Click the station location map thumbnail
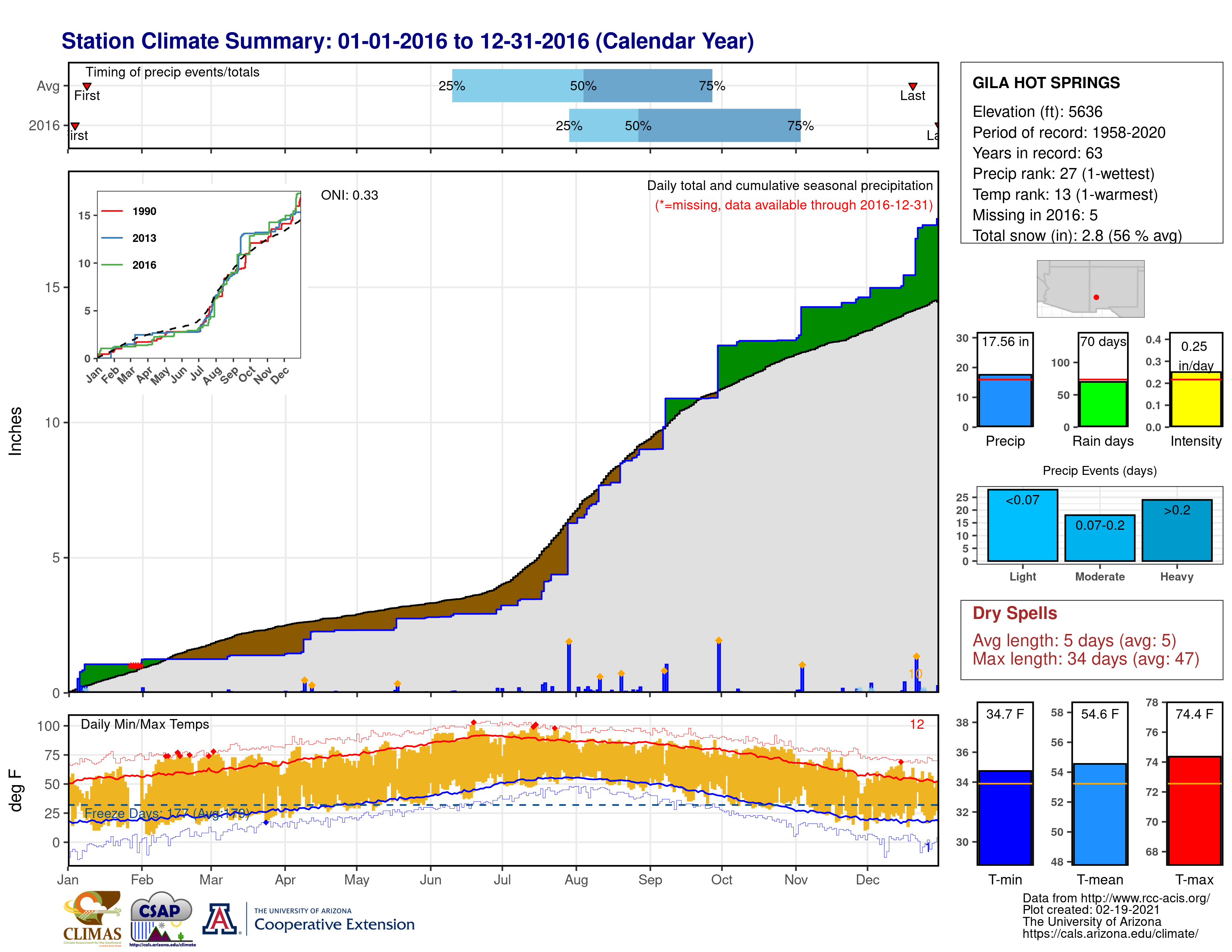 (1091, 288)
